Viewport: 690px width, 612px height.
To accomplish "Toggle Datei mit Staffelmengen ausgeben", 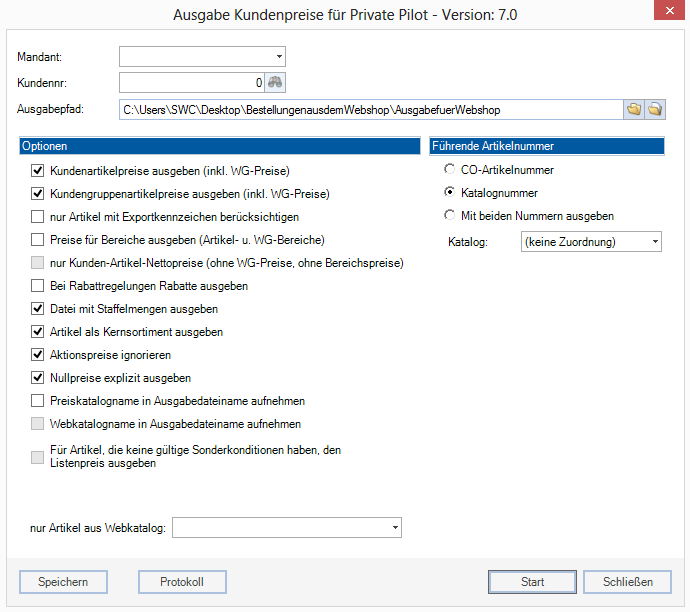I will pos(38,309).
